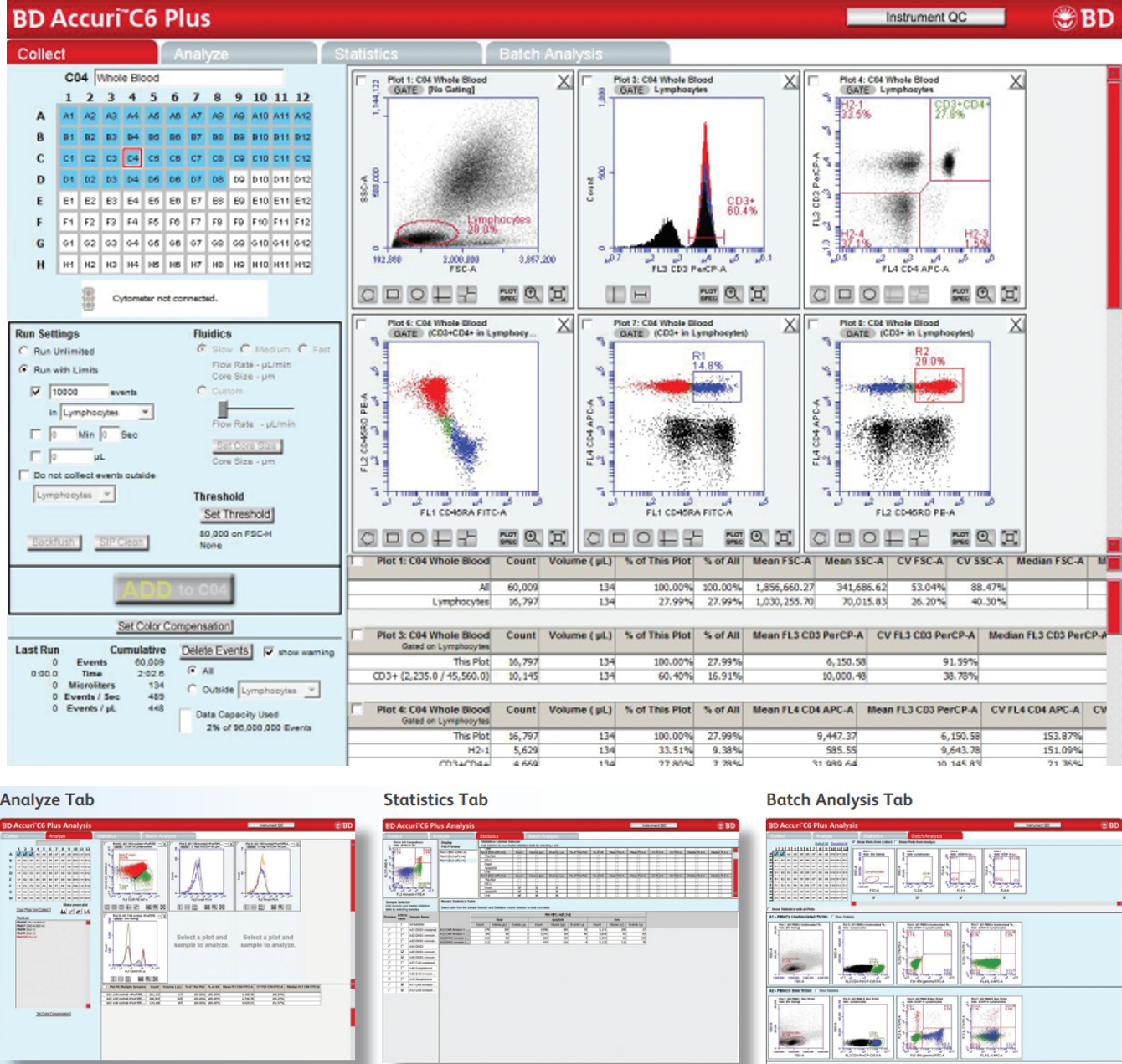This screenshot has height=1064, width=1122.
Task: Select rectangle gate tool in Plot 6
Action: click(x=392, y=537)
